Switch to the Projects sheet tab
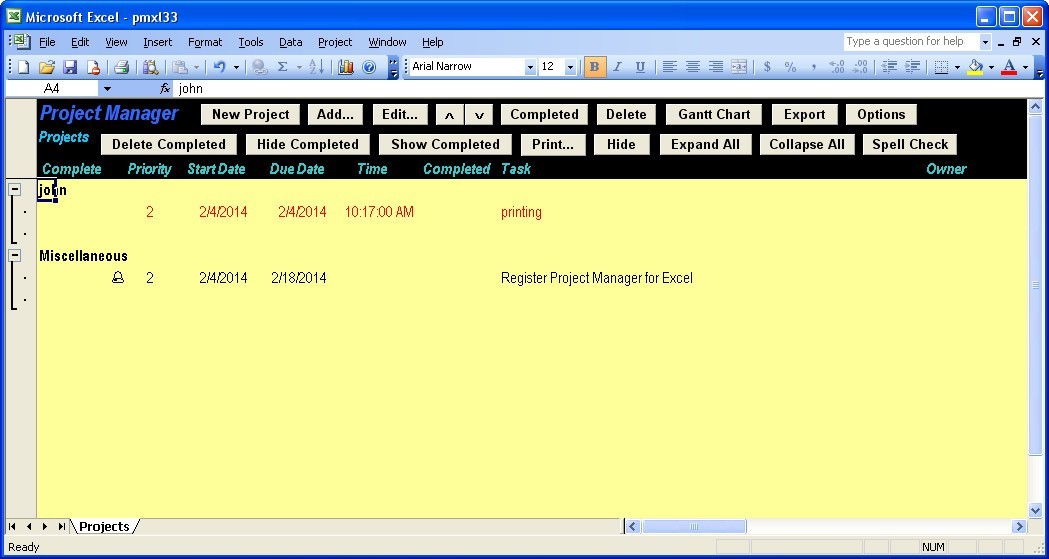The width and height of the screenshot is (1049, 559). (104, 526)
